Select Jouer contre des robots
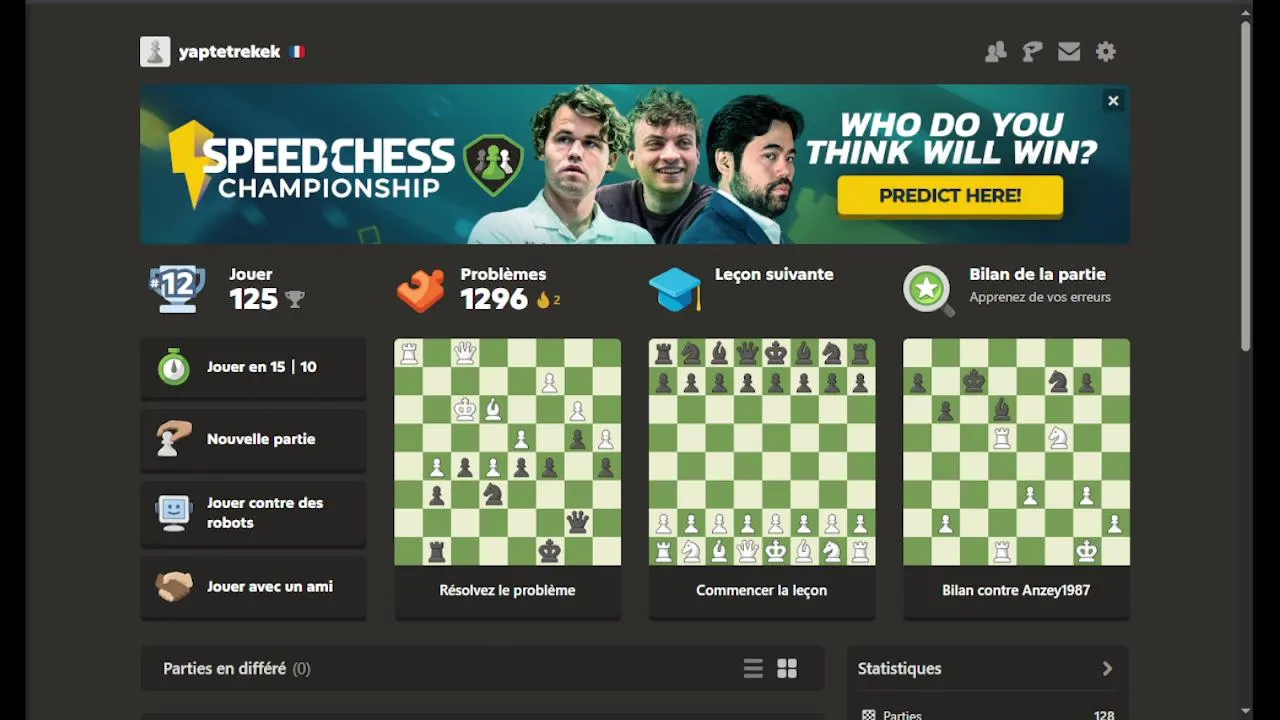Viewport: 1280px width, 720px height. 253,513
